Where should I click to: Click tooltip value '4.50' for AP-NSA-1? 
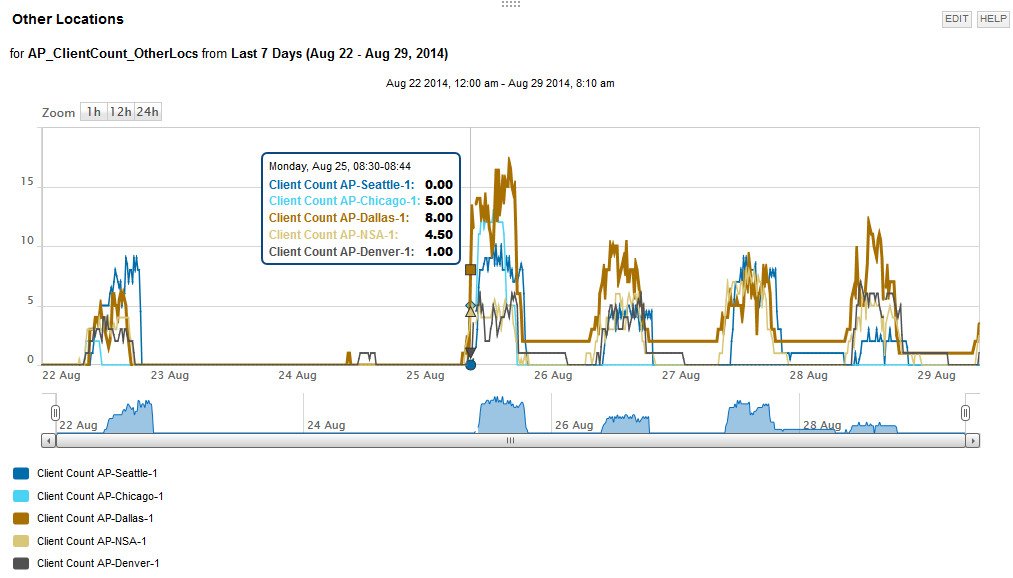point(439,235)
